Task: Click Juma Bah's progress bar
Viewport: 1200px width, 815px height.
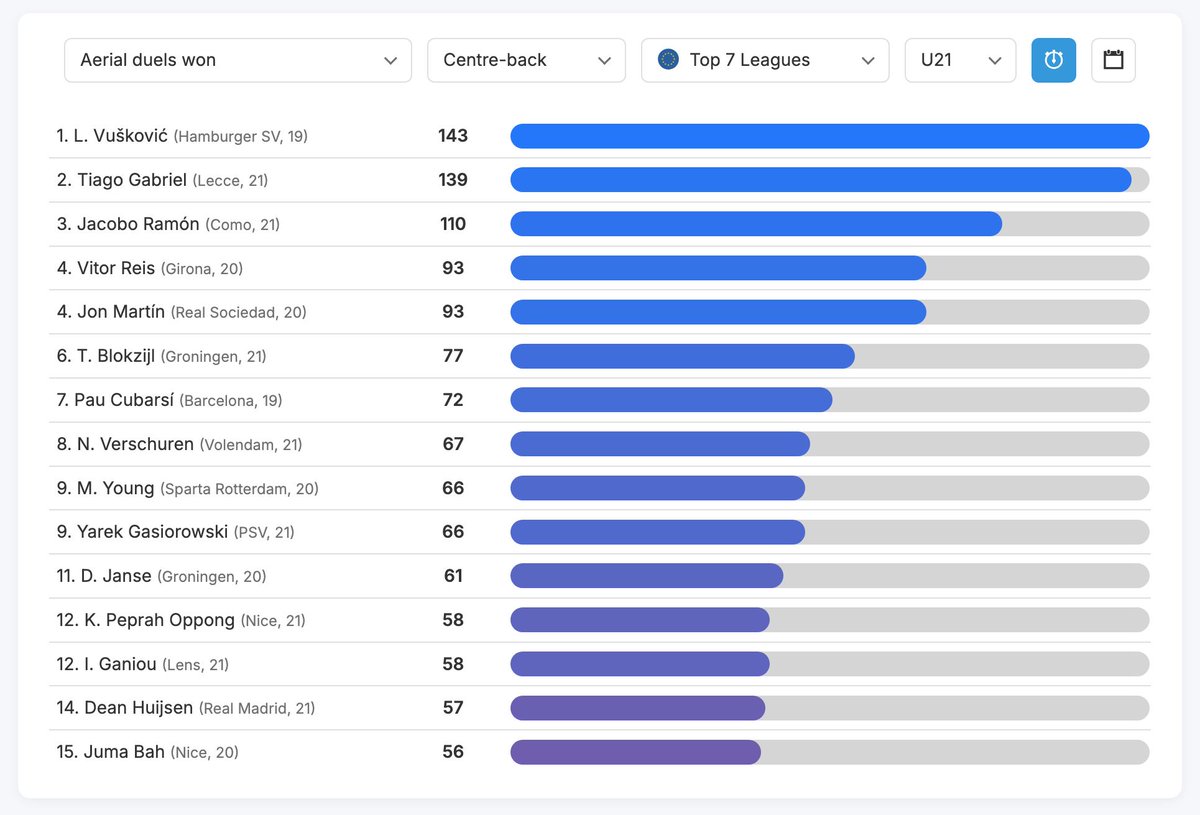Action: pyautogui.click(x=830, y=752)
